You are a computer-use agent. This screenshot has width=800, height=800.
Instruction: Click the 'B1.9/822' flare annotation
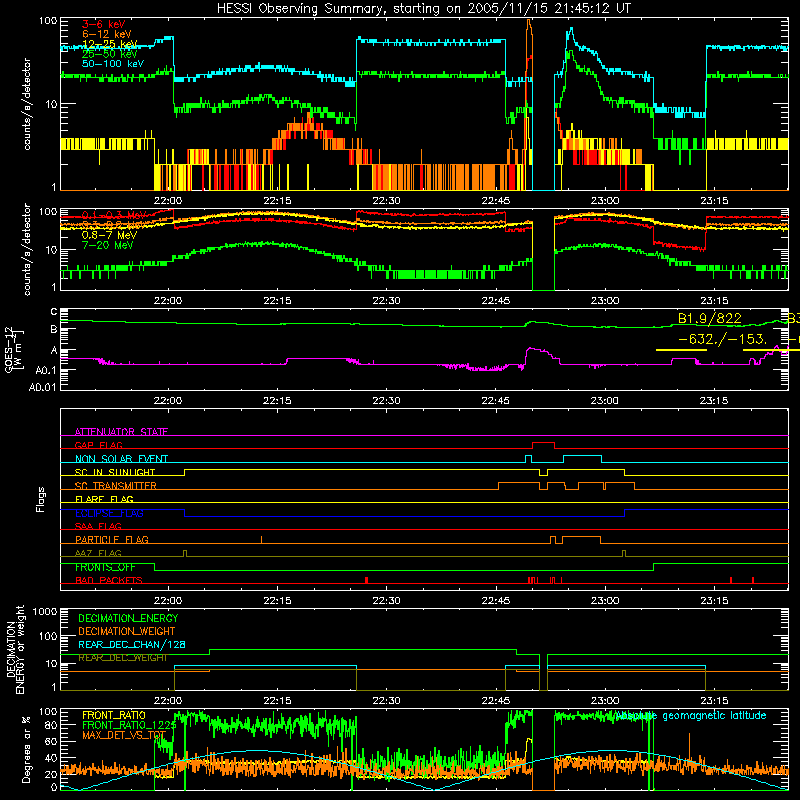(x=709, y=318)
